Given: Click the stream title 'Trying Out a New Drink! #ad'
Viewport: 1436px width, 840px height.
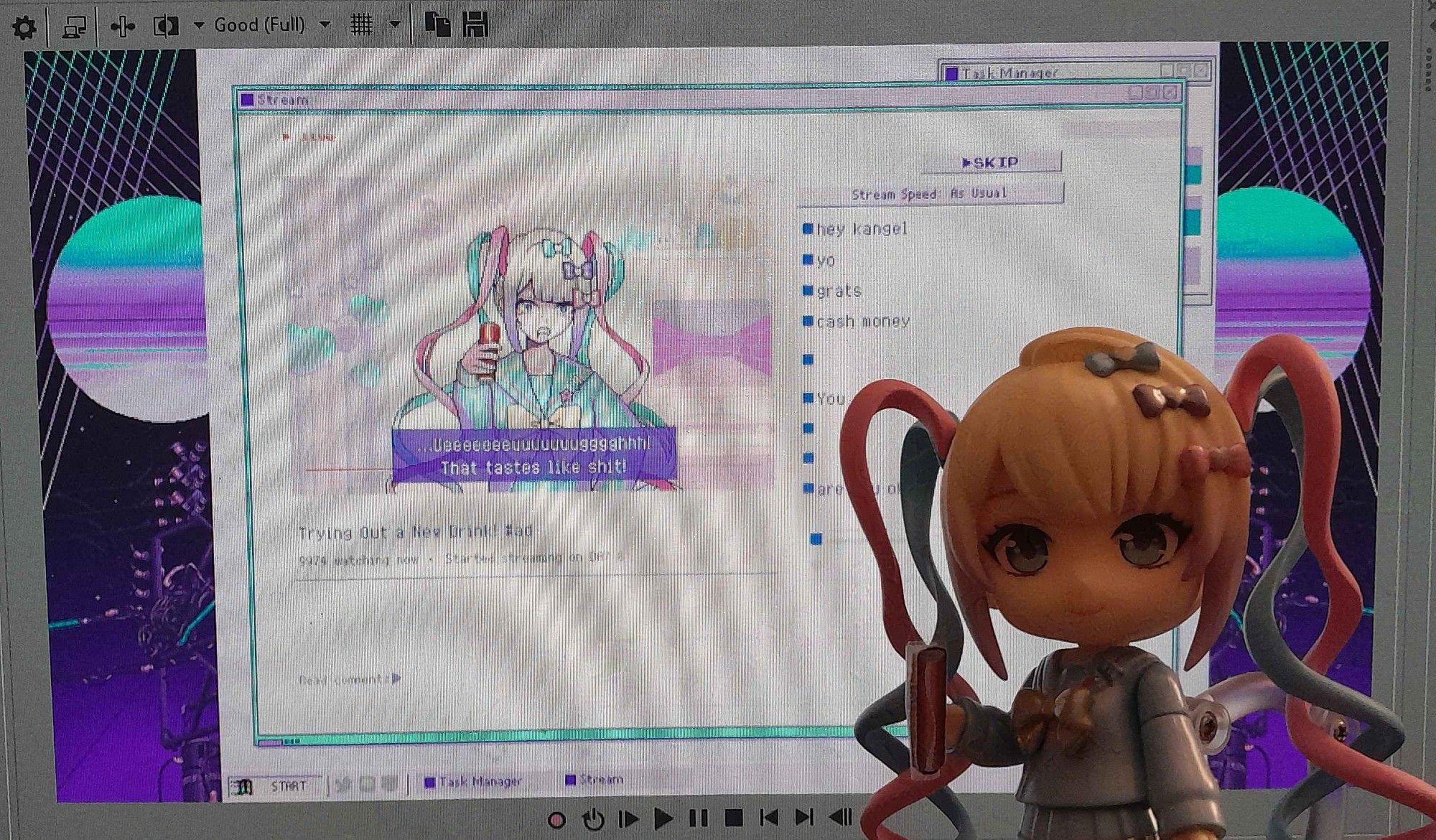Looking at the screenshot, I should tap(415, 532).
